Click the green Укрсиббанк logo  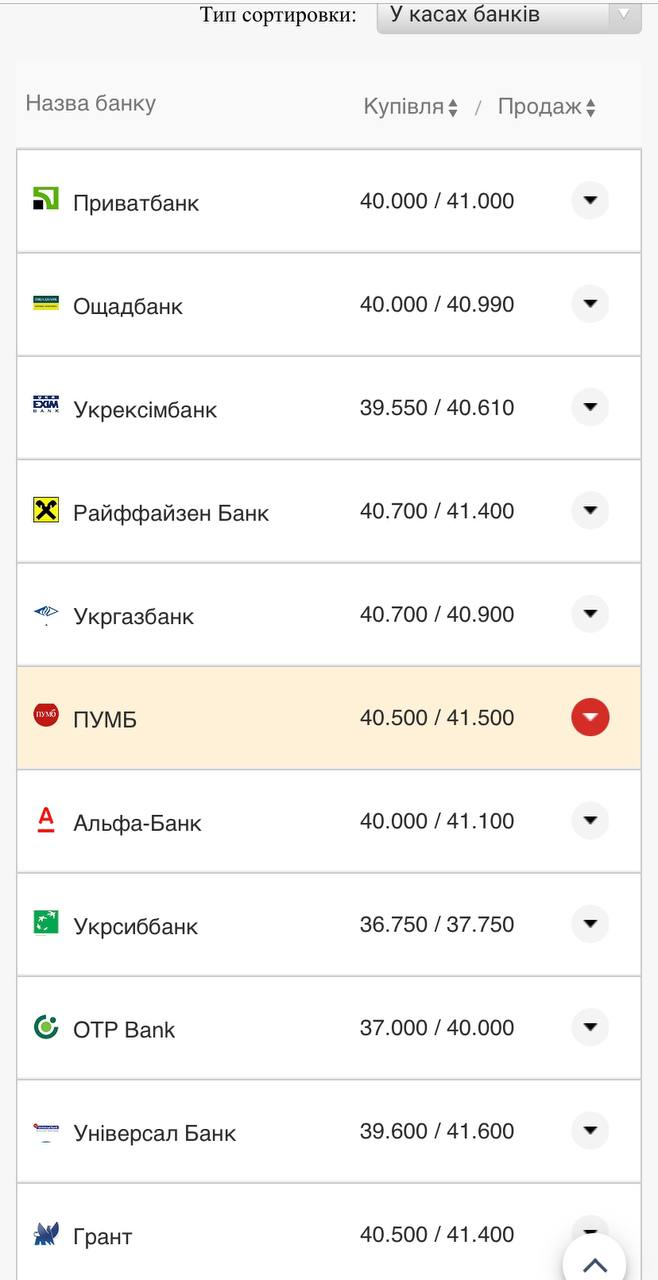[46, 922]
